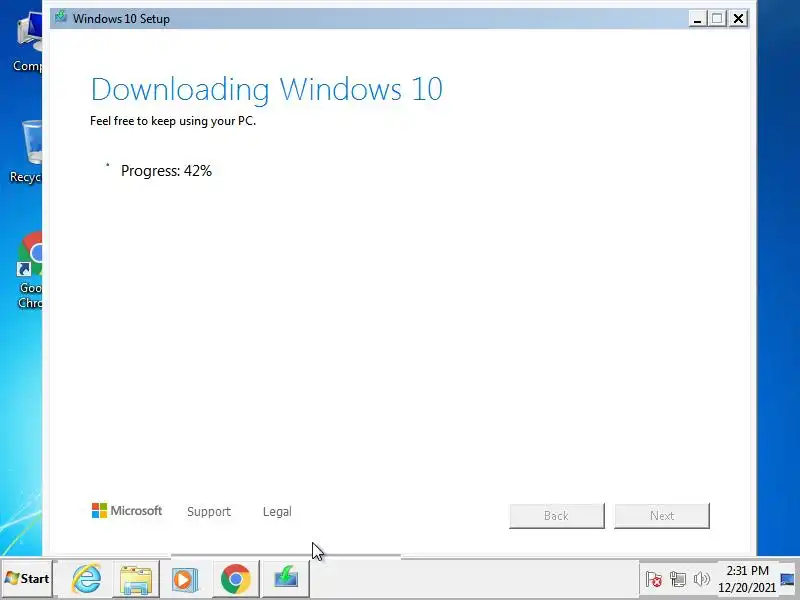Launch Windows Media Player from taskbar

pos(185,579)
